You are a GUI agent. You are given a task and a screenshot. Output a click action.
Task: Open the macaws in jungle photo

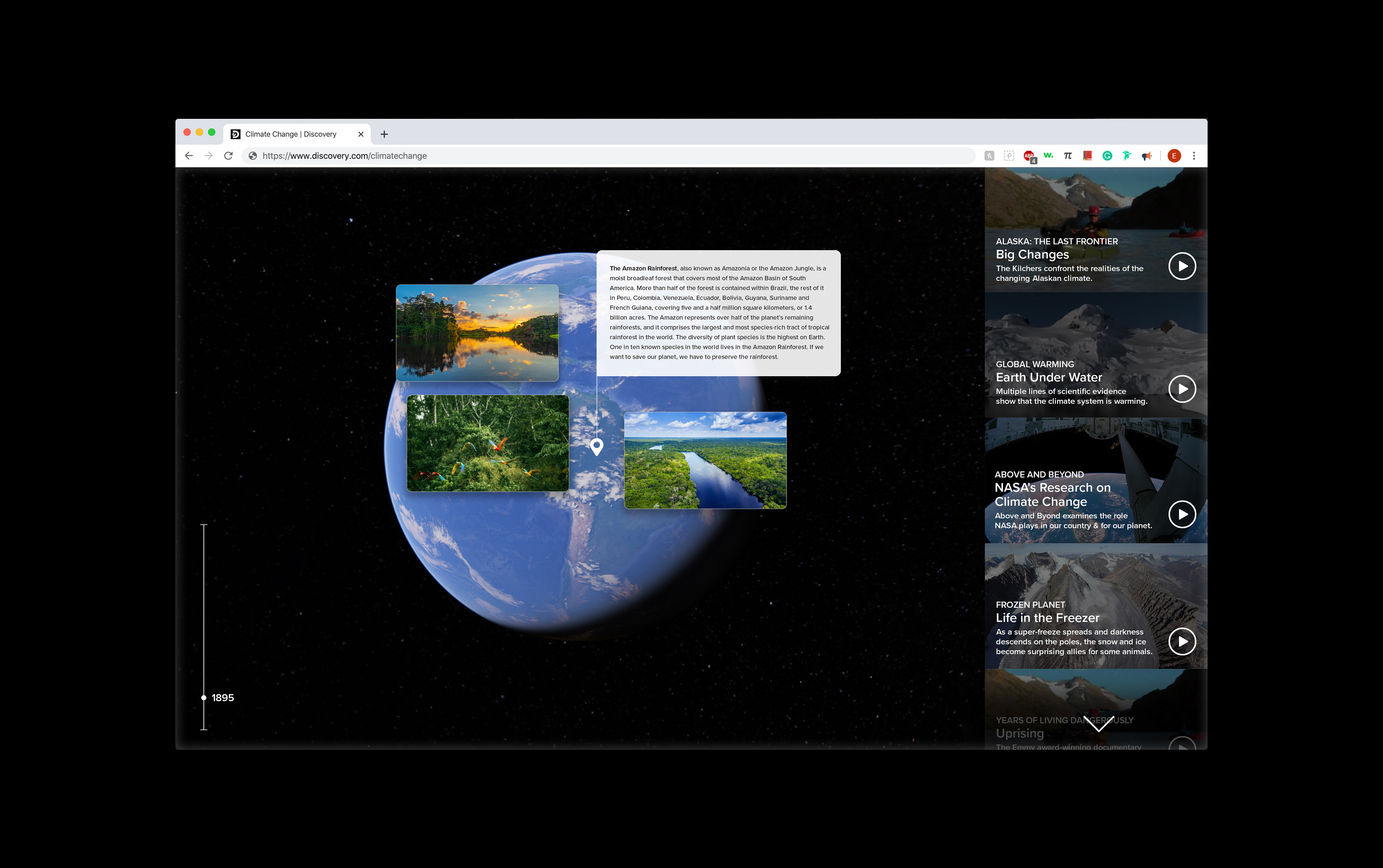tap(488, 443)
